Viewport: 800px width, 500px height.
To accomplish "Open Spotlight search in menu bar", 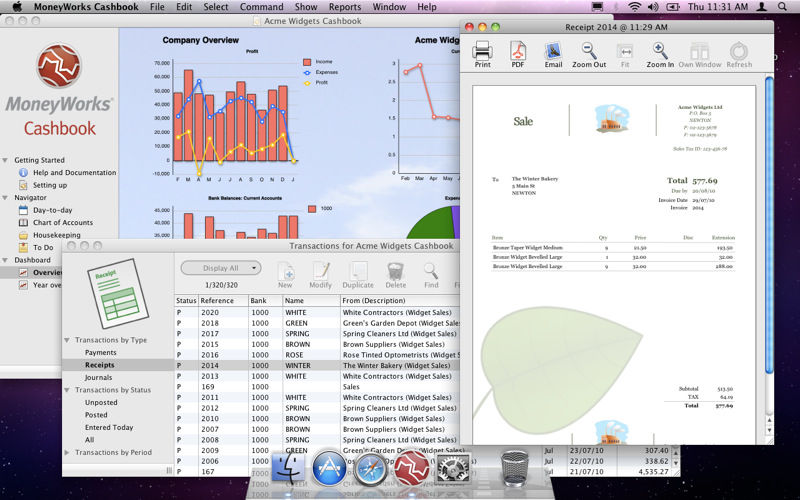I will click(782, 7).
